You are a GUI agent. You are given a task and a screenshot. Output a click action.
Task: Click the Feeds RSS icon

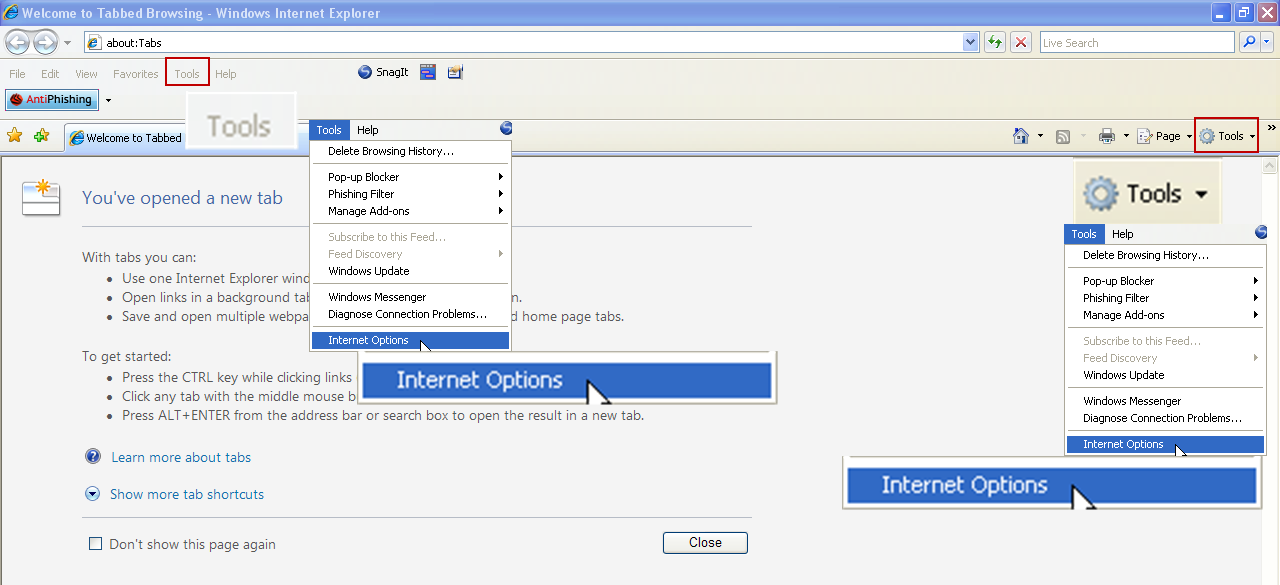(1064, 136)
